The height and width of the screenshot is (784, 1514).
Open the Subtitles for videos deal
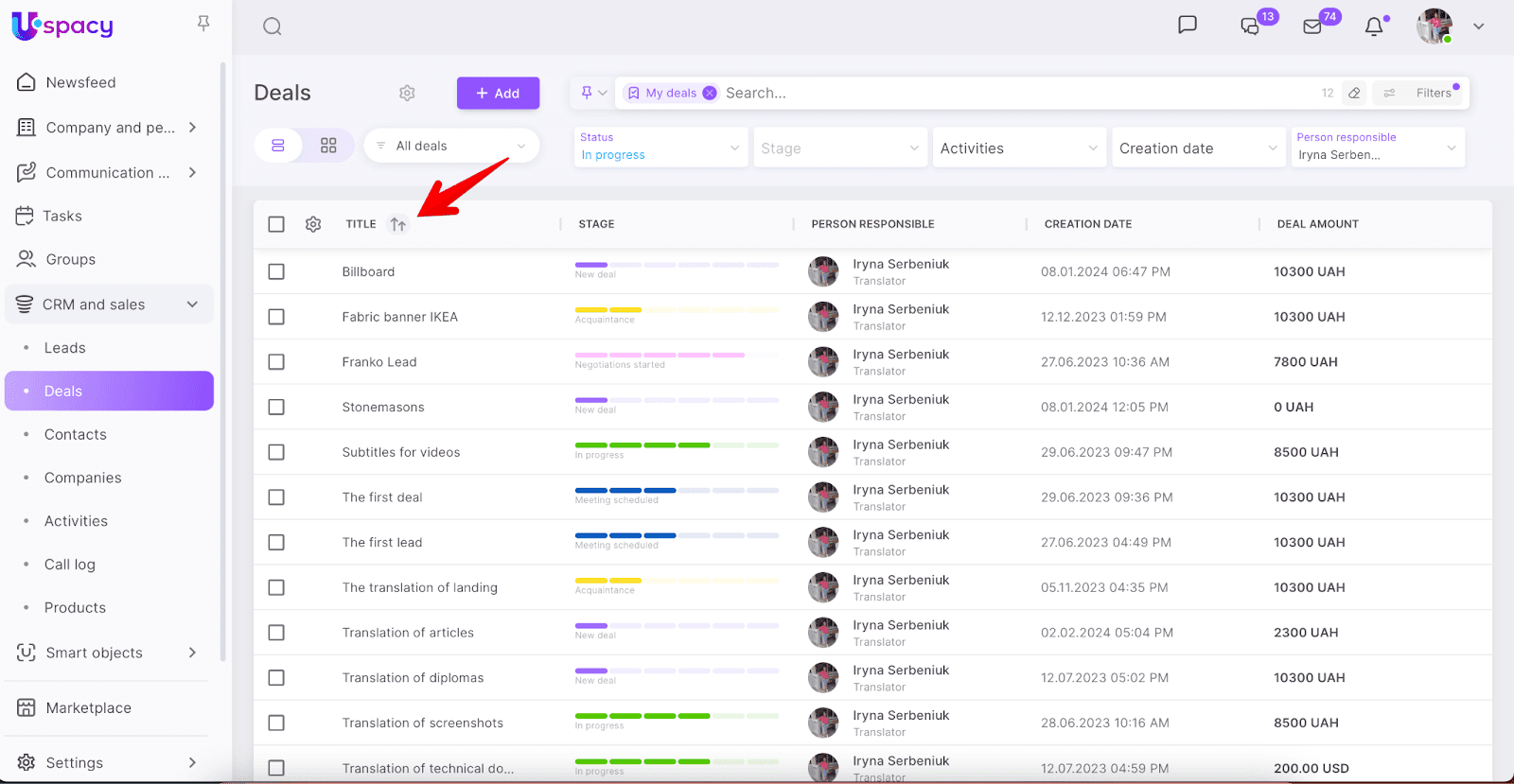pyautogui.click(x=401, y=452)
